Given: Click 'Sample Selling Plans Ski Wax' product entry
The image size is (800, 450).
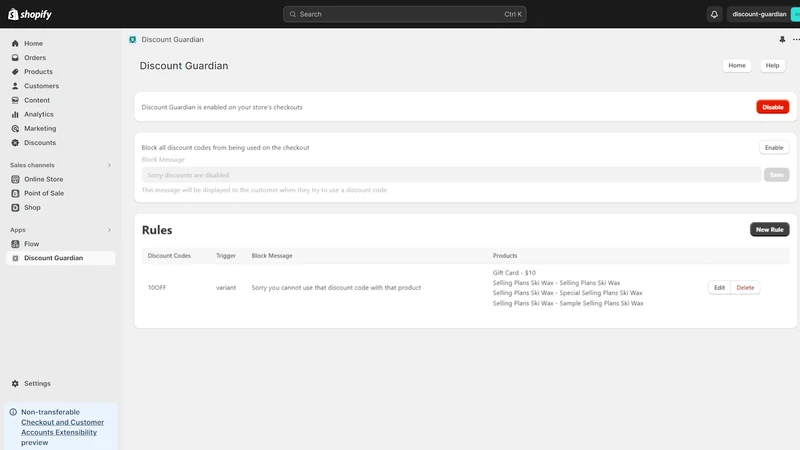Looking at the screenshot, I should pos(568,303).
